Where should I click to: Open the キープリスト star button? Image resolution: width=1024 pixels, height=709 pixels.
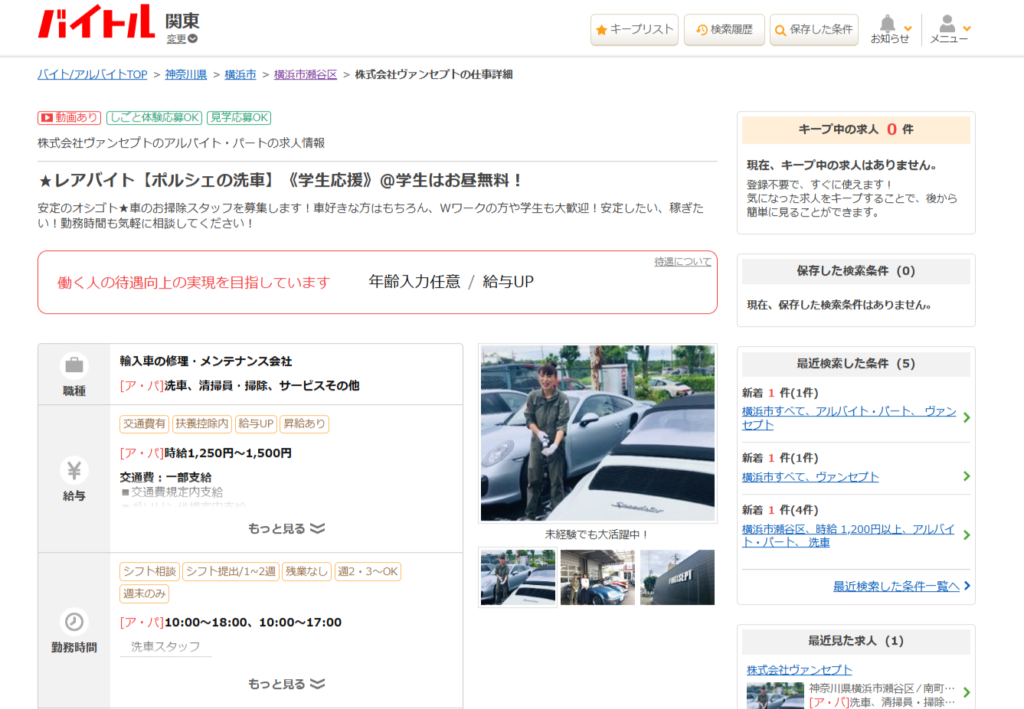click(634, 30)
